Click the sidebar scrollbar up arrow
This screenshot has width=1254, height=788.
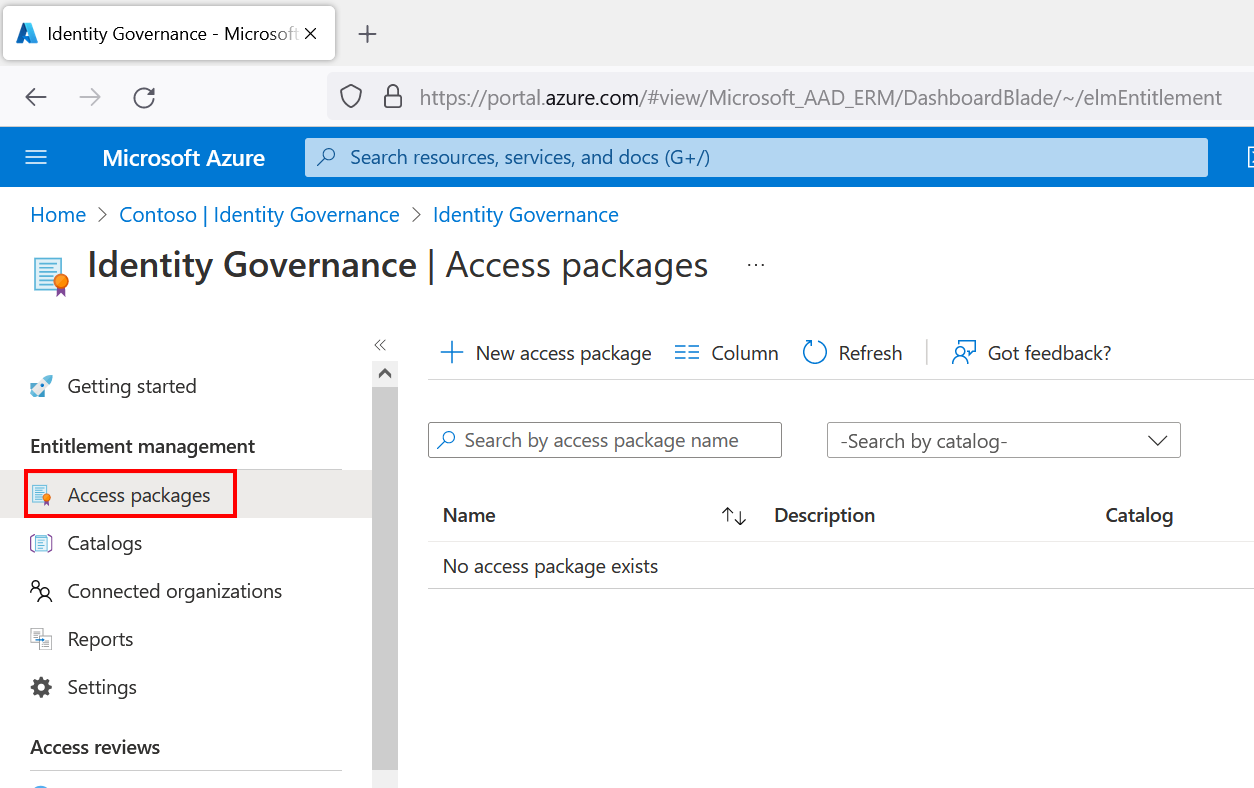(384, 374)
